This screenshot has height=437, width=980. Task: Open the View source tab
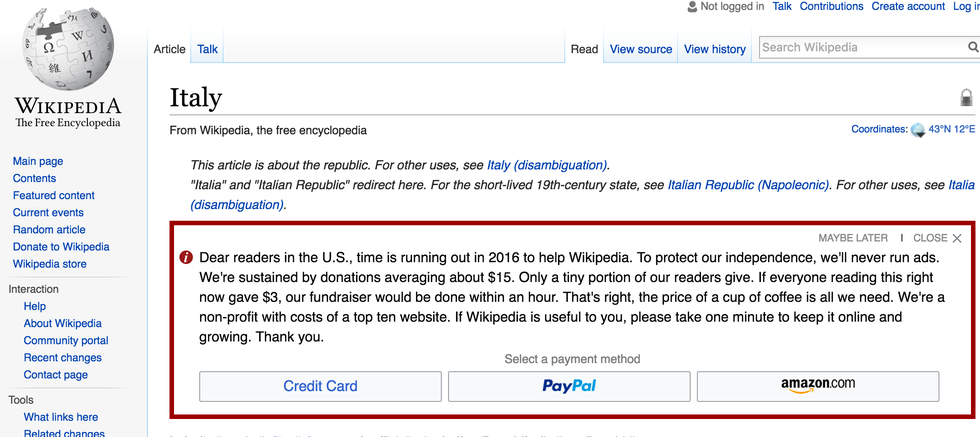pyautogui.click(x=641, y=49)
